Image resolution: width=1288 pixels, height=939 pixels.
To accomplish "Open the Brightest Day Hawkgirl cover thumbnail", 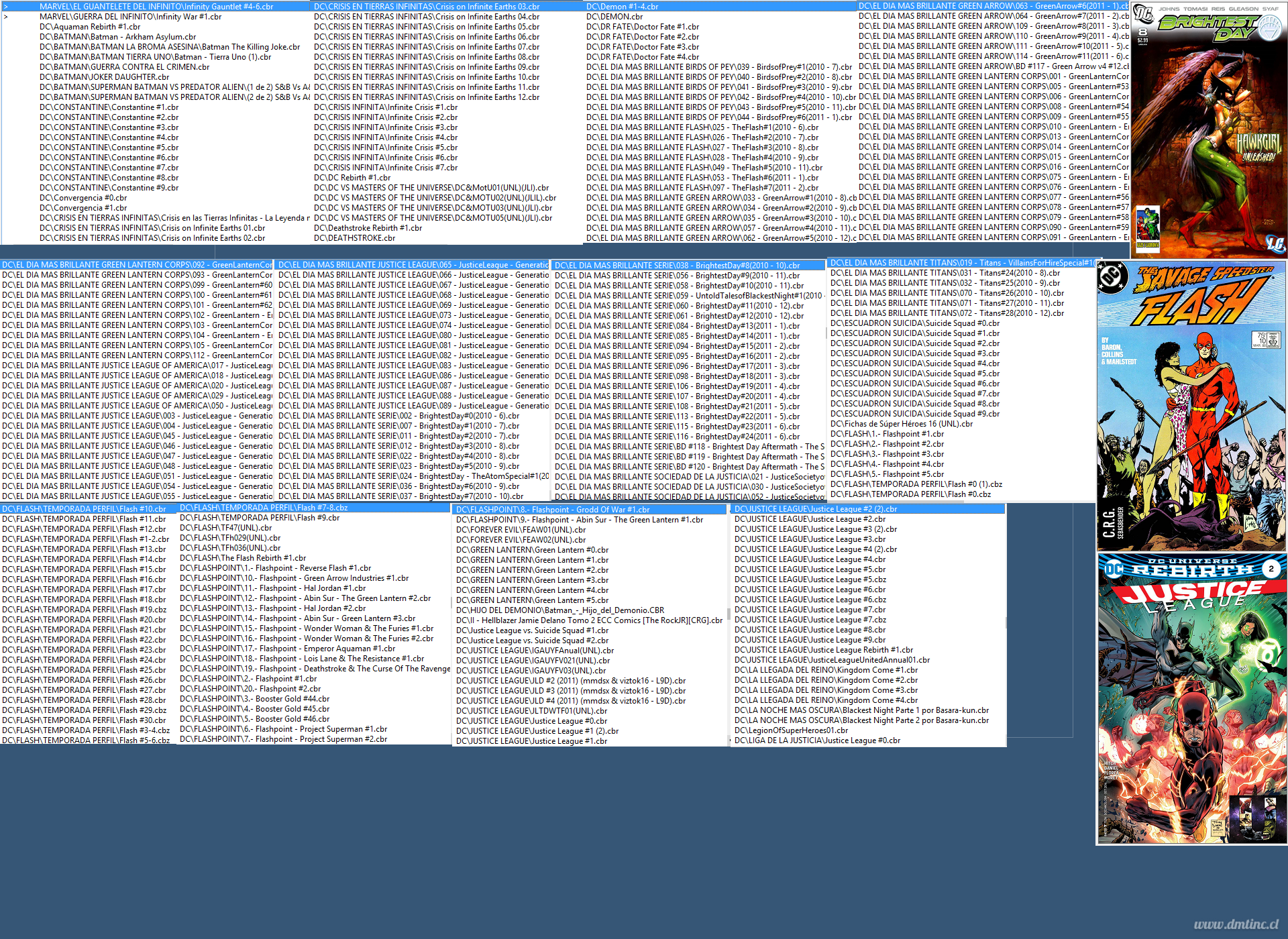I will click(1209, 130).
